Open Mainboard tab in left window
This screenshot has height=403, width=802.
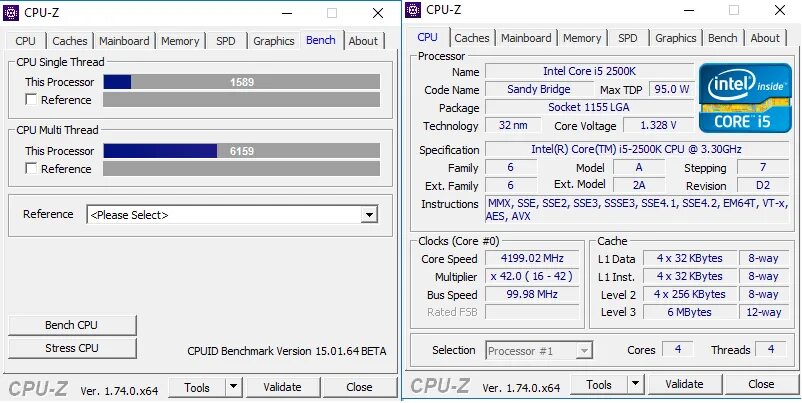(x=124, y=41)
